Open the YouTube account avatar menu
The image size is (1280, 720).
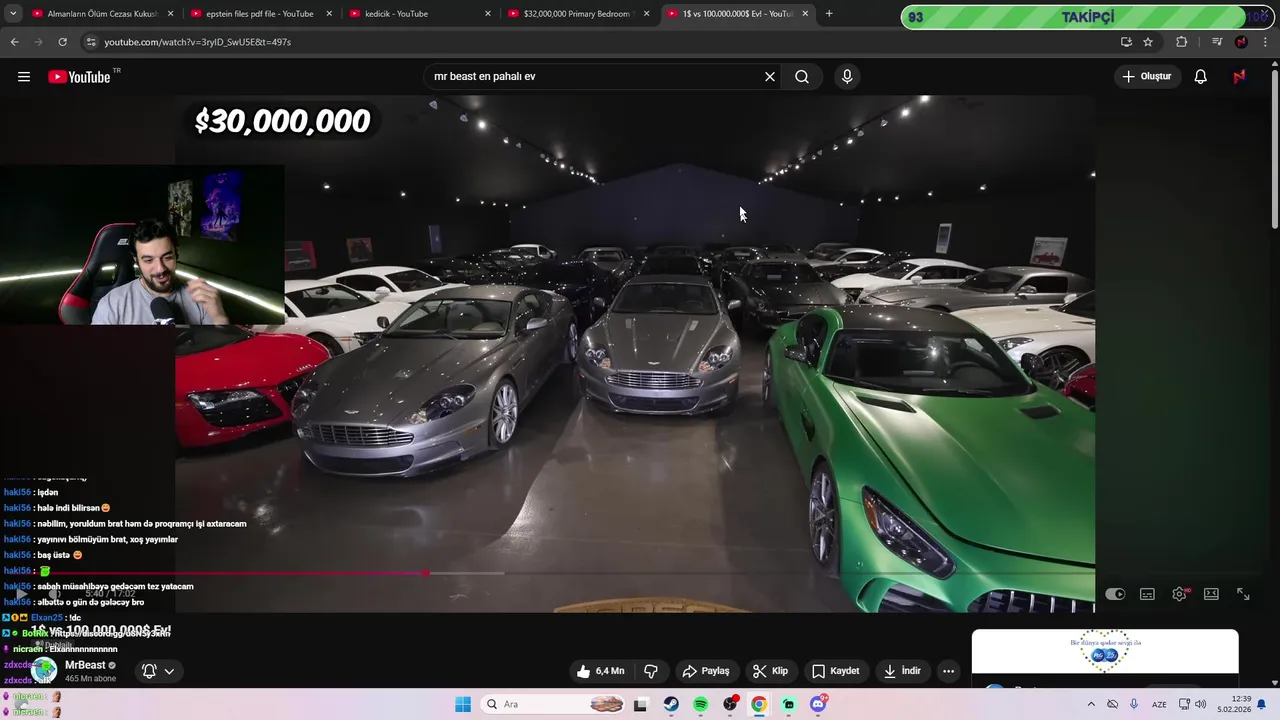[1239, 77]
